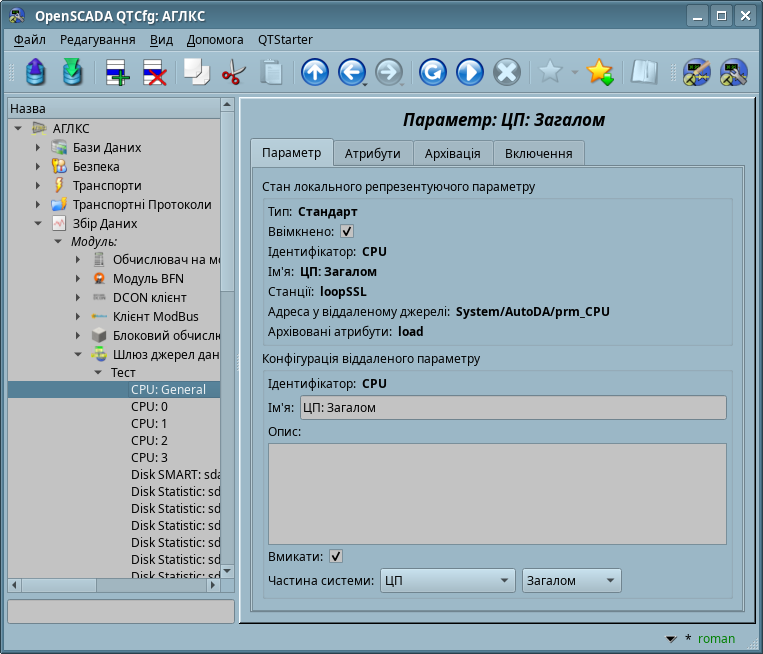
Task: Select 'CPU: 0' in the tree
Action: coord(149,407)
